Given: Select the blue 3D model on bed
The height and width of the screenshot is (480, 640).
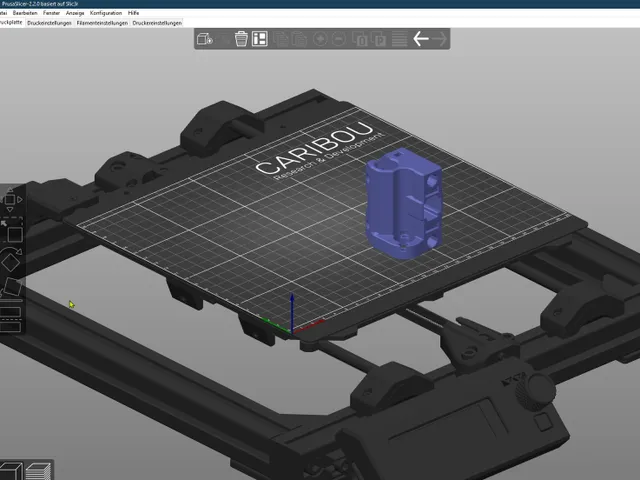Looking at the screenshot, I should point(402,203).
